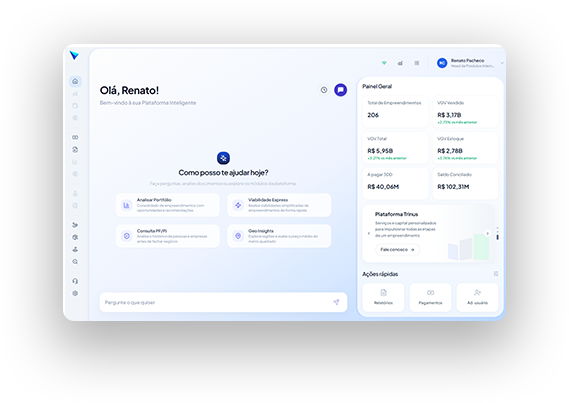Viewport: 569px width, 403px height.
Task: Open the Consulta PF/PJ card
Action: (x=168, y=236)
